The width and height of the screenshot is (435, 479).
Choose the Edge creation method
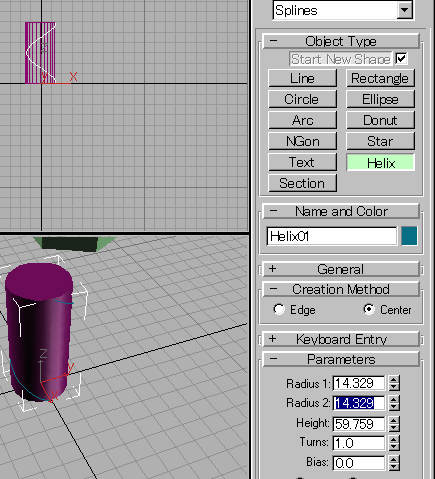click(x=279, y=310)
